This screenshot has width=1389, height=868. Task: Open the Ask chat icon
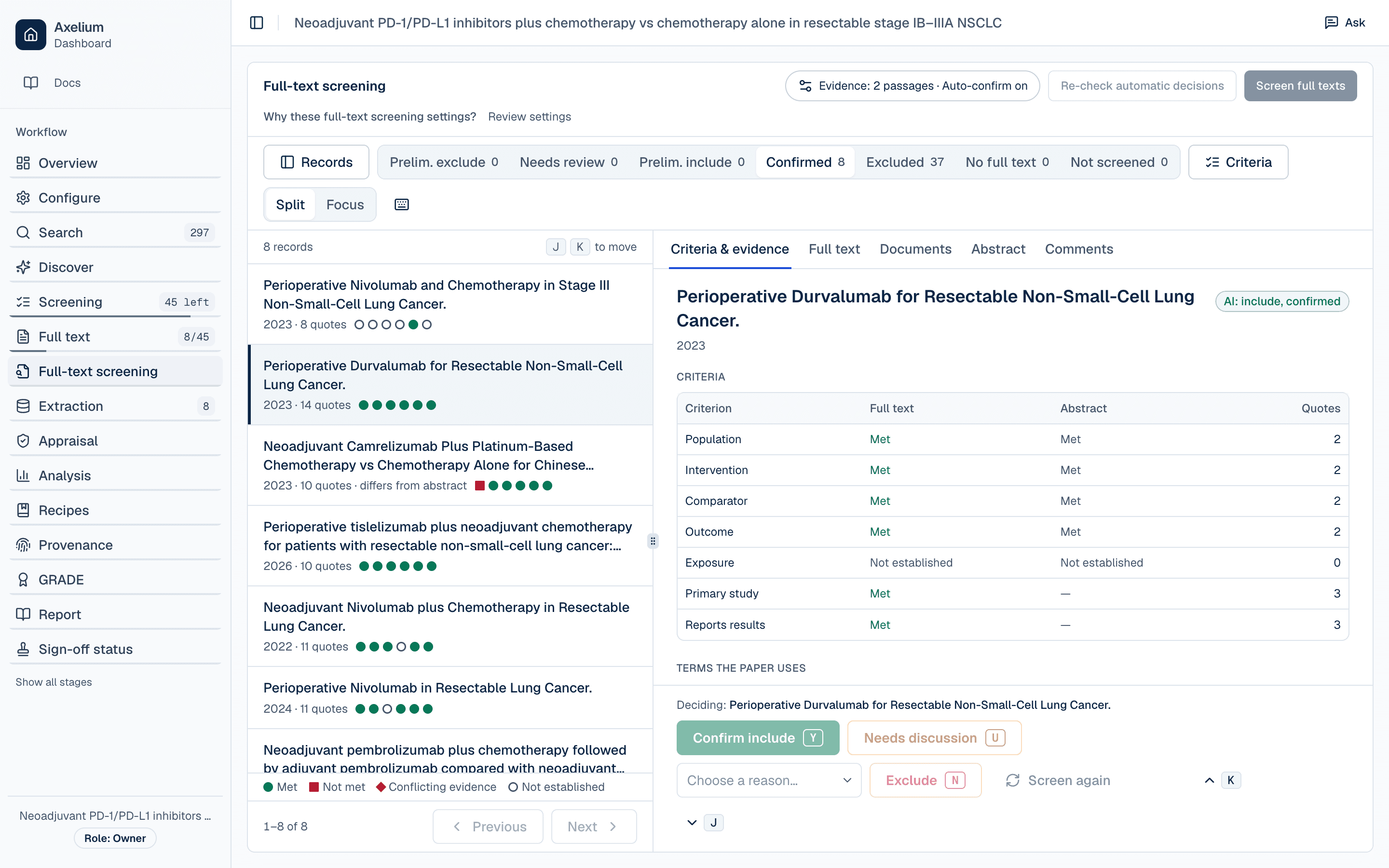pos(1331,23)
